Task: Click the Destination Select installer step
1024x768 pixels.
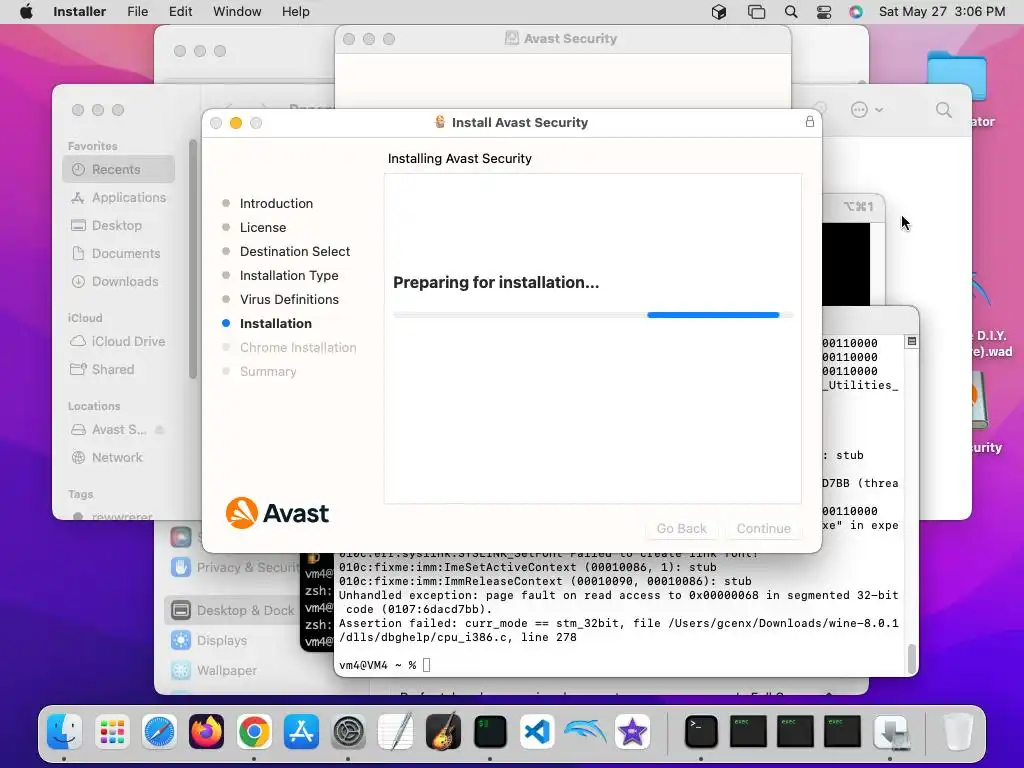Action: coord(295,251)
